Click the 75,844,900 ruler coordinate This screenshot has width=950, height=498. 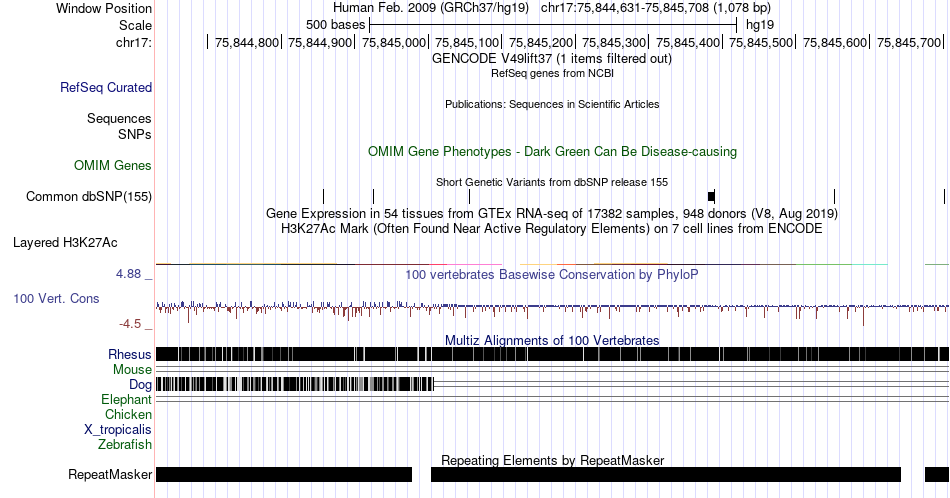point(320,42)
